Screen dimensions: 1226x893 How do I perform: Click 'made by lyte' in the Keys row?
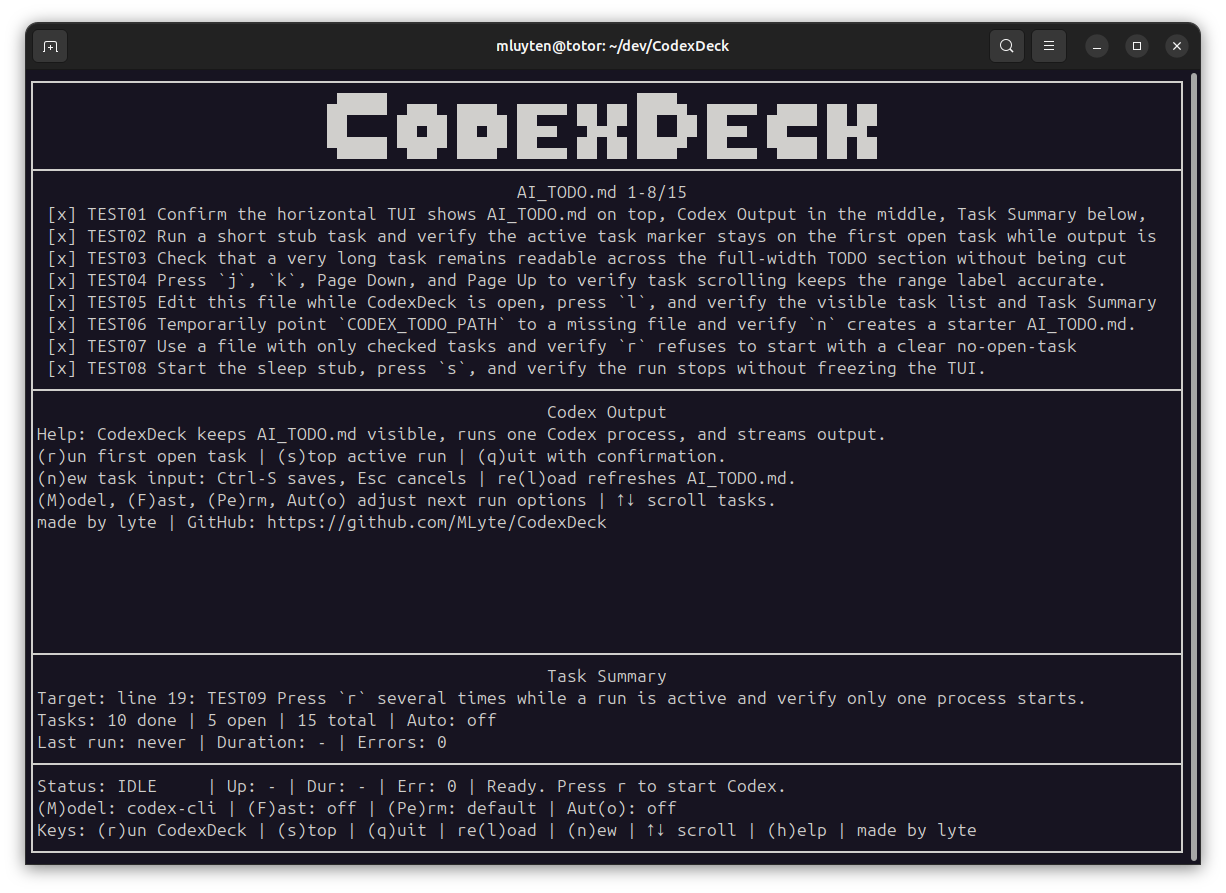917,830
